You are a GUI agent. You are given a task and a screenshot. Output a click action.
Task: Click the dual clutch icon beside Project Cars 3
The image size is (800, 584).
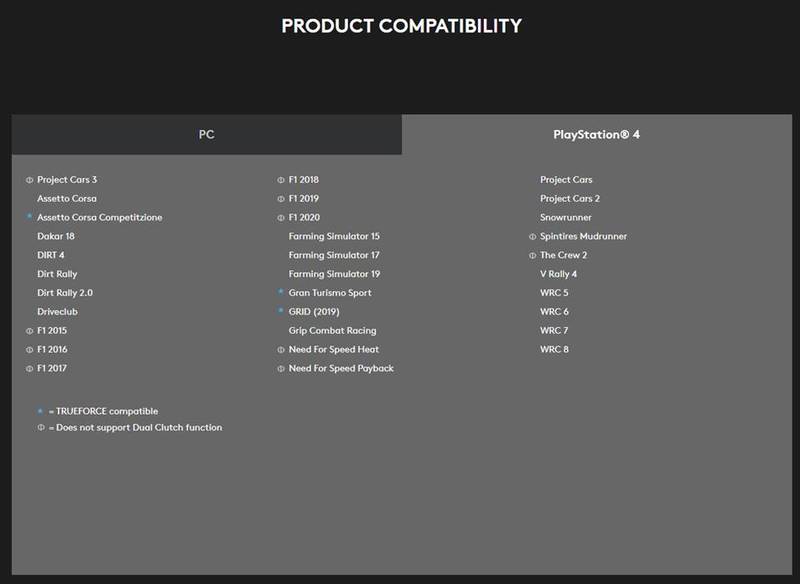(x=29, y=180)
